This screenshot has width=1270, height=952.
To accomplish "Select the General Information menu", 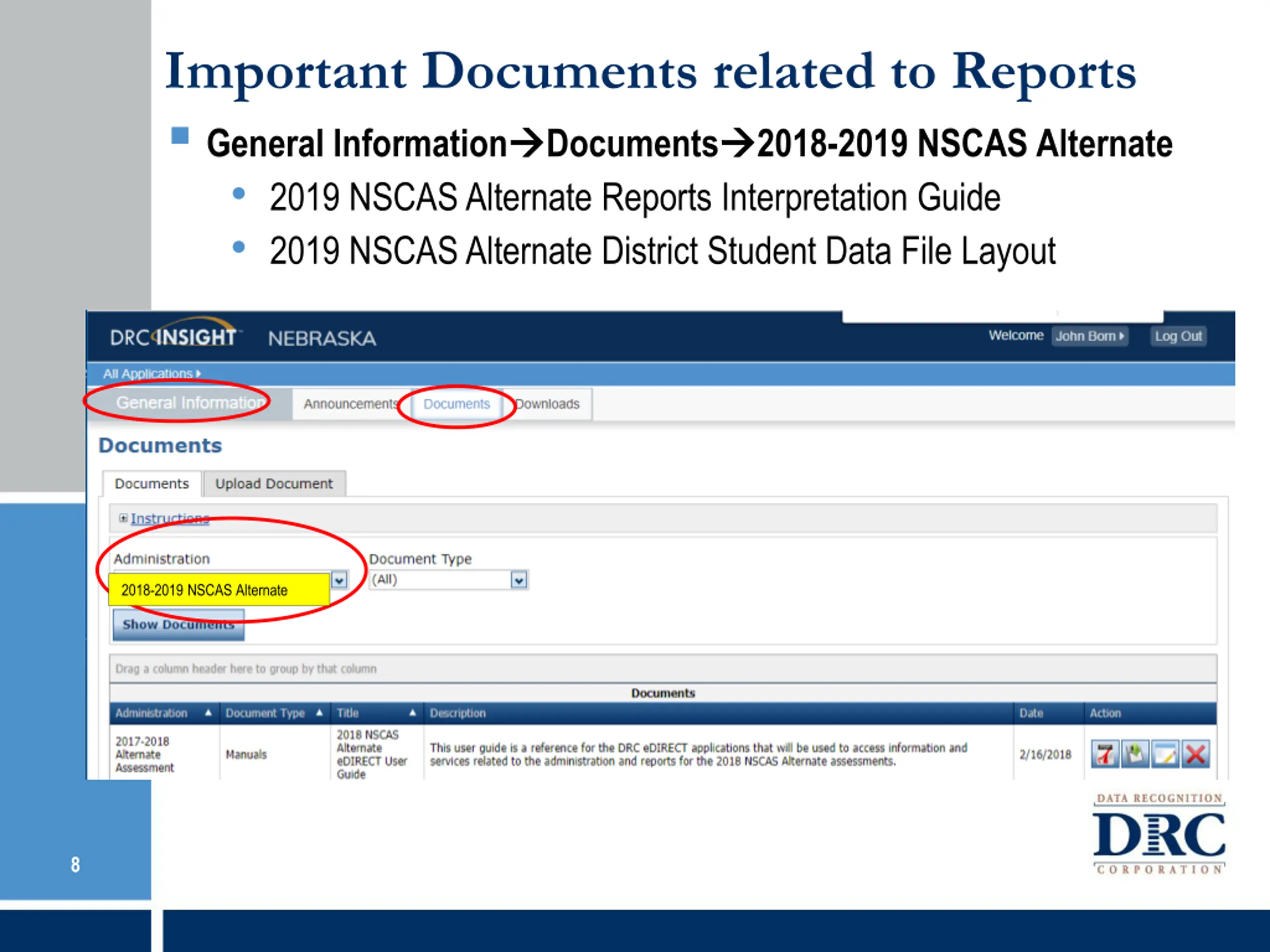I will (x=190, y=403).
